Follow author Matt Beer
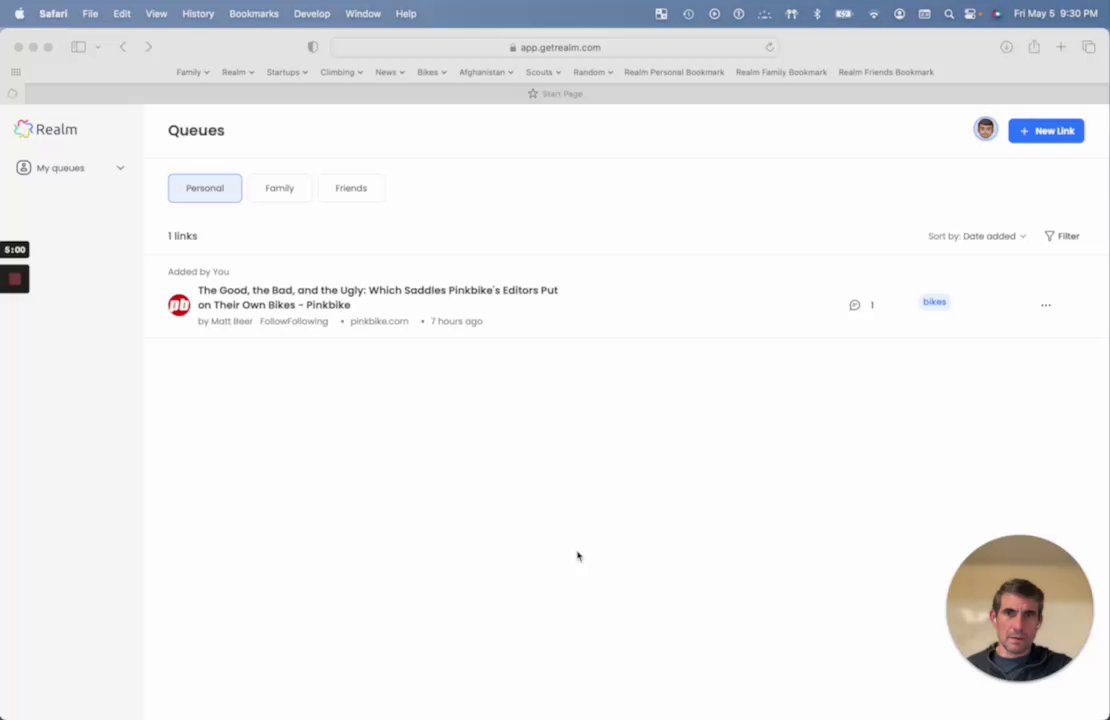Image resolution: width=1110 pixels, height=720 pixels. [x=294, y=321]
